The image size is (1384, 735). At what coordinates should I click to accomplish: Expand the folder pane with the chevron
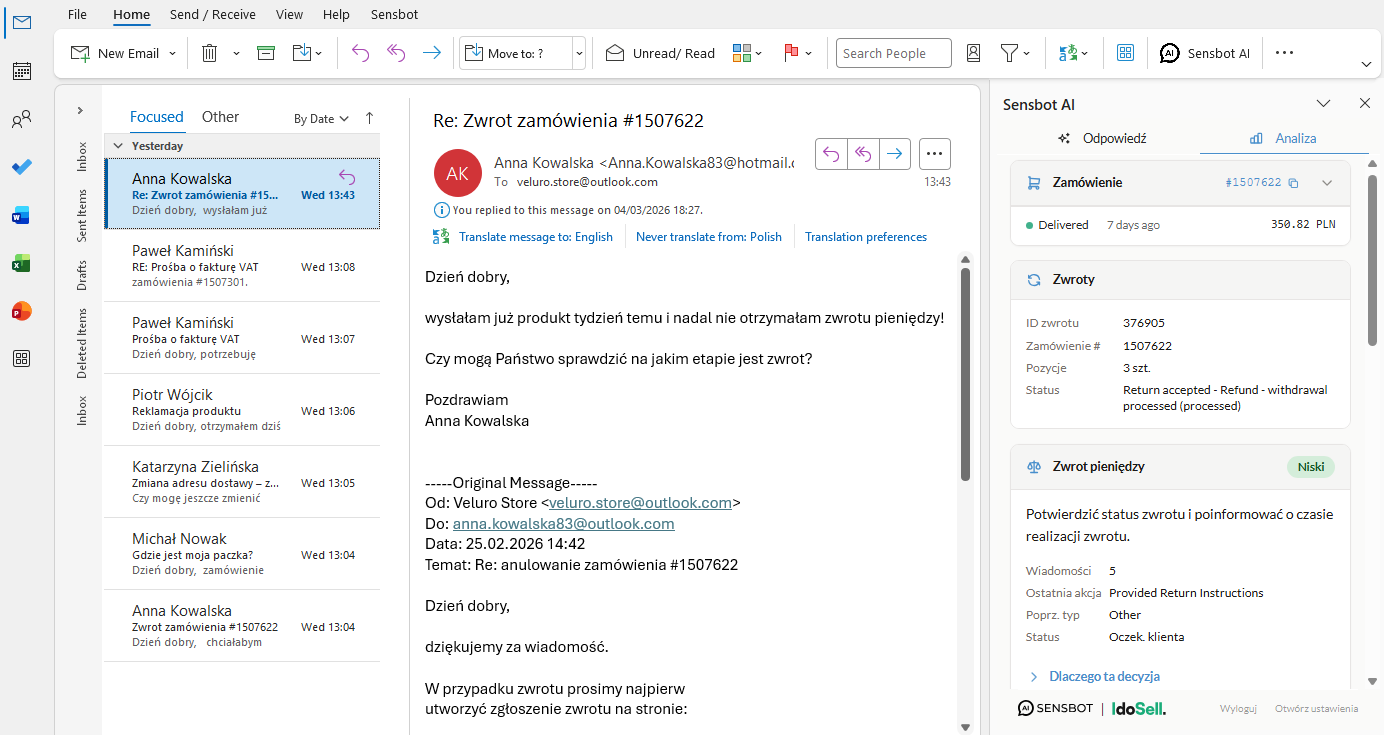80,110
